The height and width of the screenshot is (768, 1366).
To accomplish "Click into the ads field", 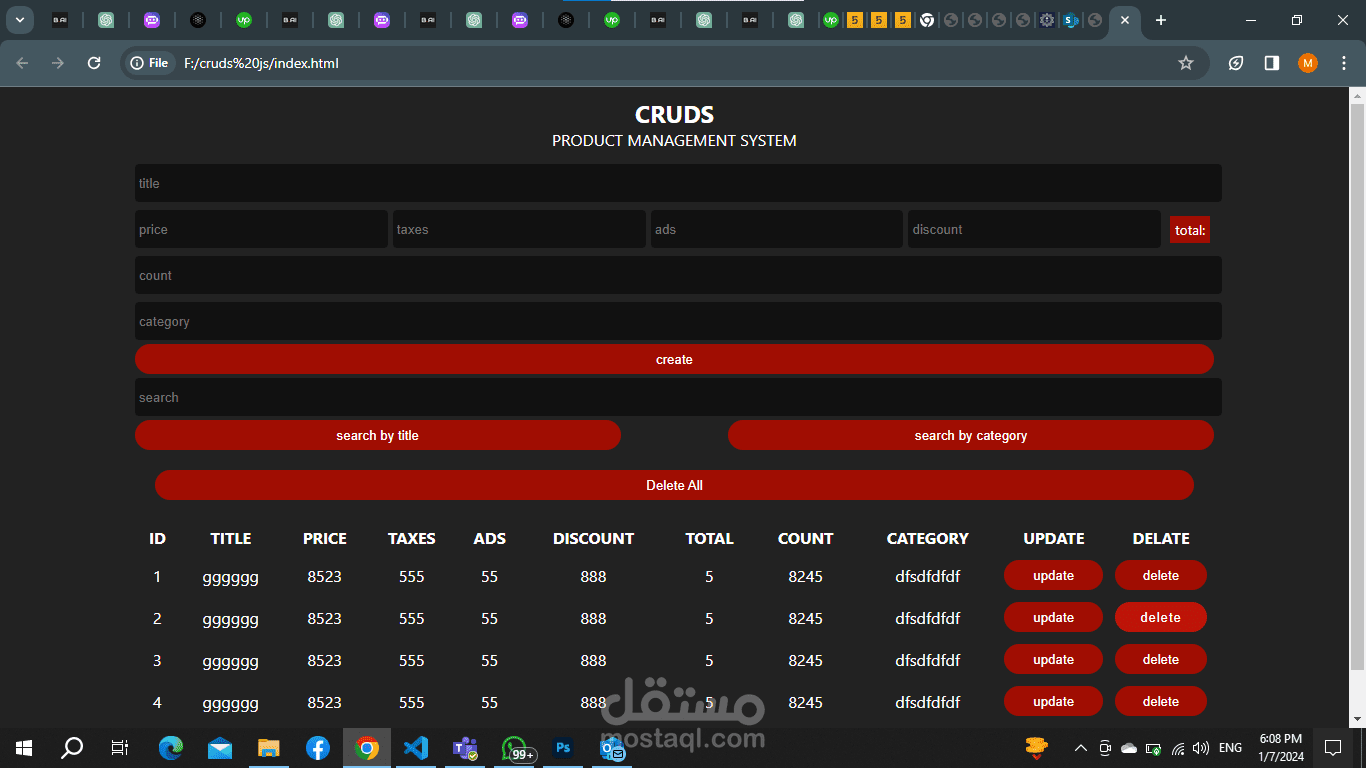I will click(x=777, y=229).
